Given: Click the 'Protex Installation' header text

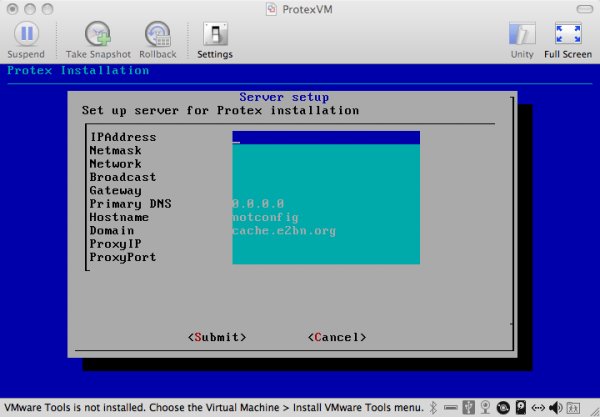Looking at the screenshot, I should coord(78,70).
